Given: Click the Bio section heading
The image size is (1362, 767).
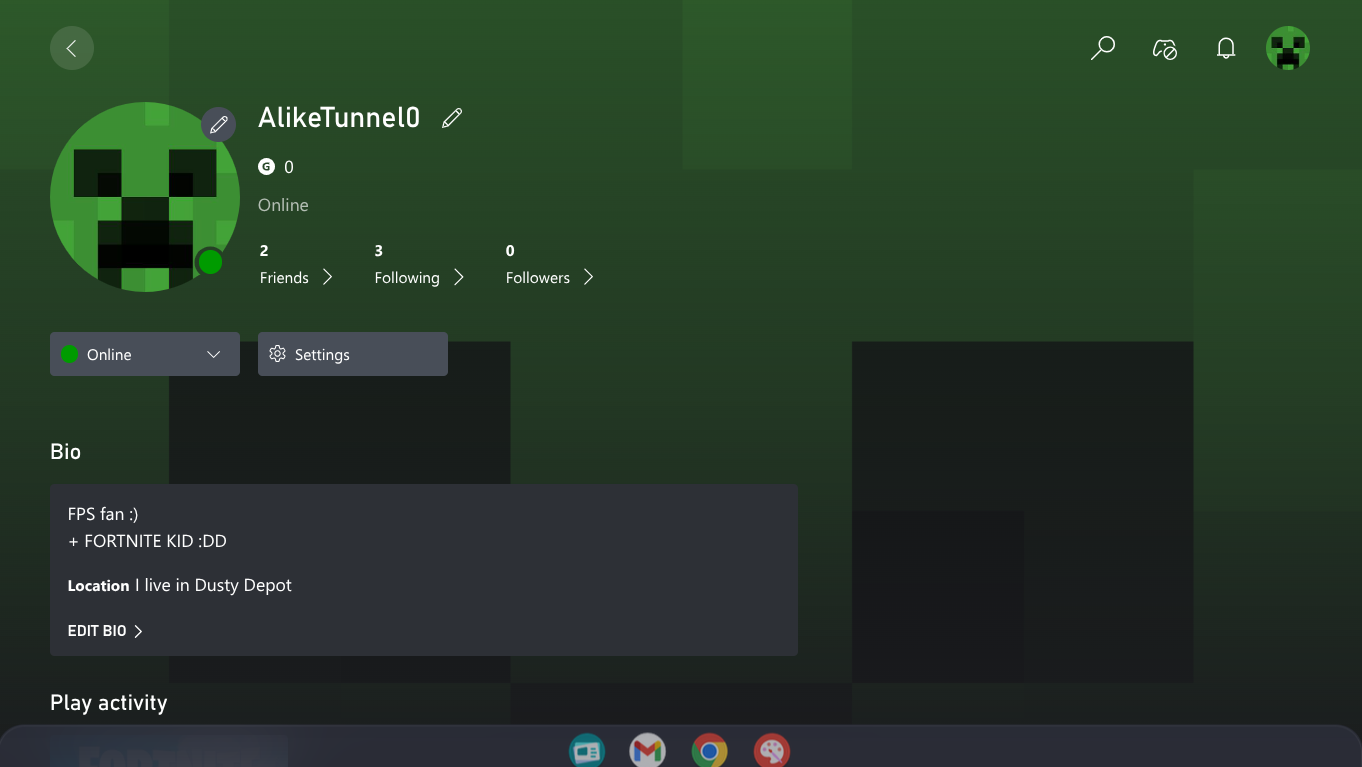Looking at the screenshot, I should (66, 452).
